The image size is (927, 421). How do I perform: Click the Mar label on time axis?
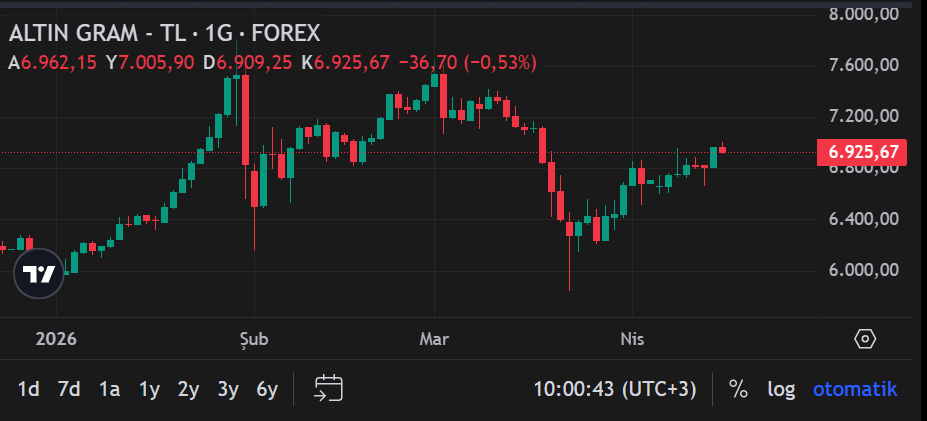(x=434, y=340)
